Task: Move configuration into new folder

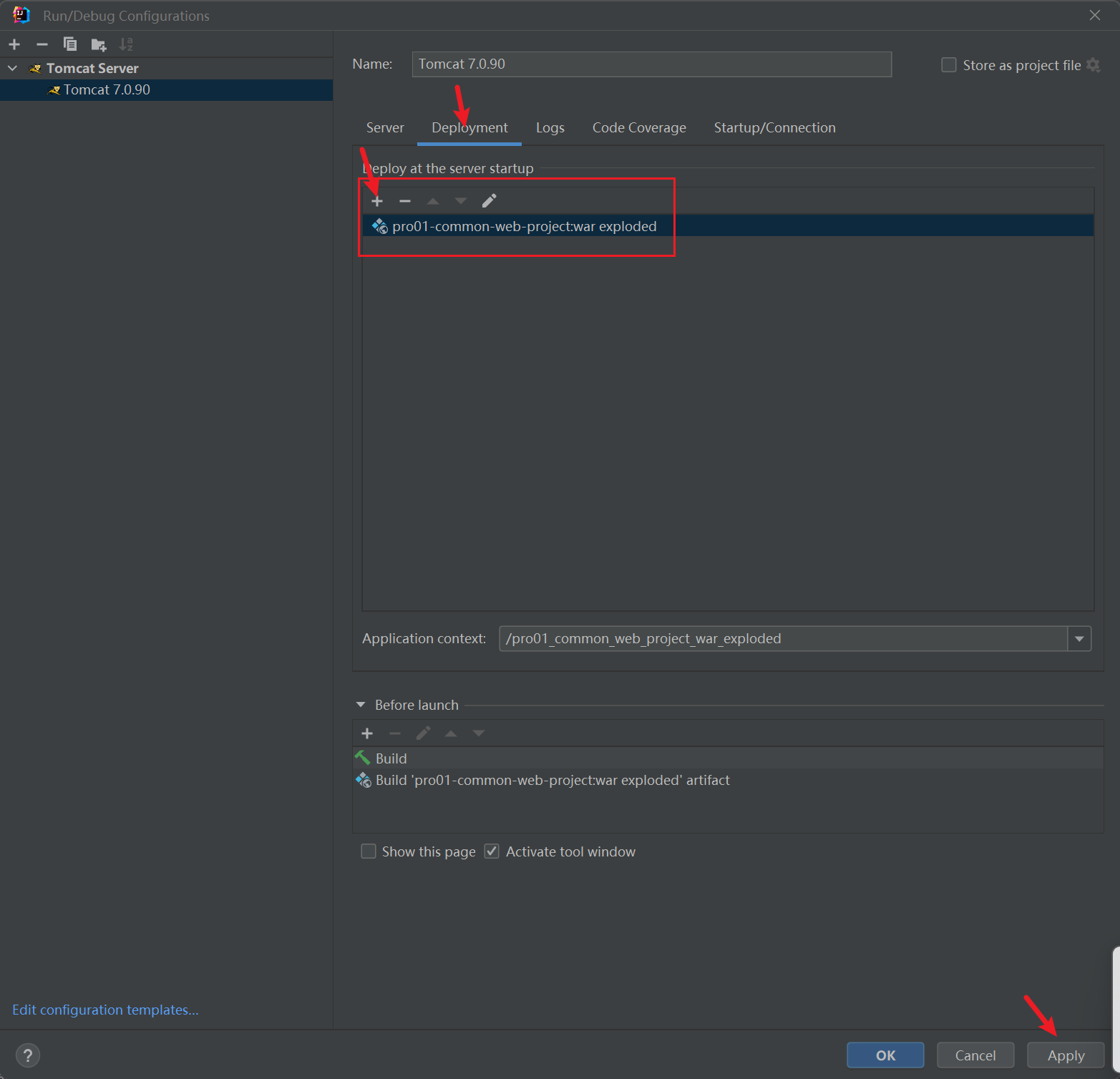Action: click(99, 45)
